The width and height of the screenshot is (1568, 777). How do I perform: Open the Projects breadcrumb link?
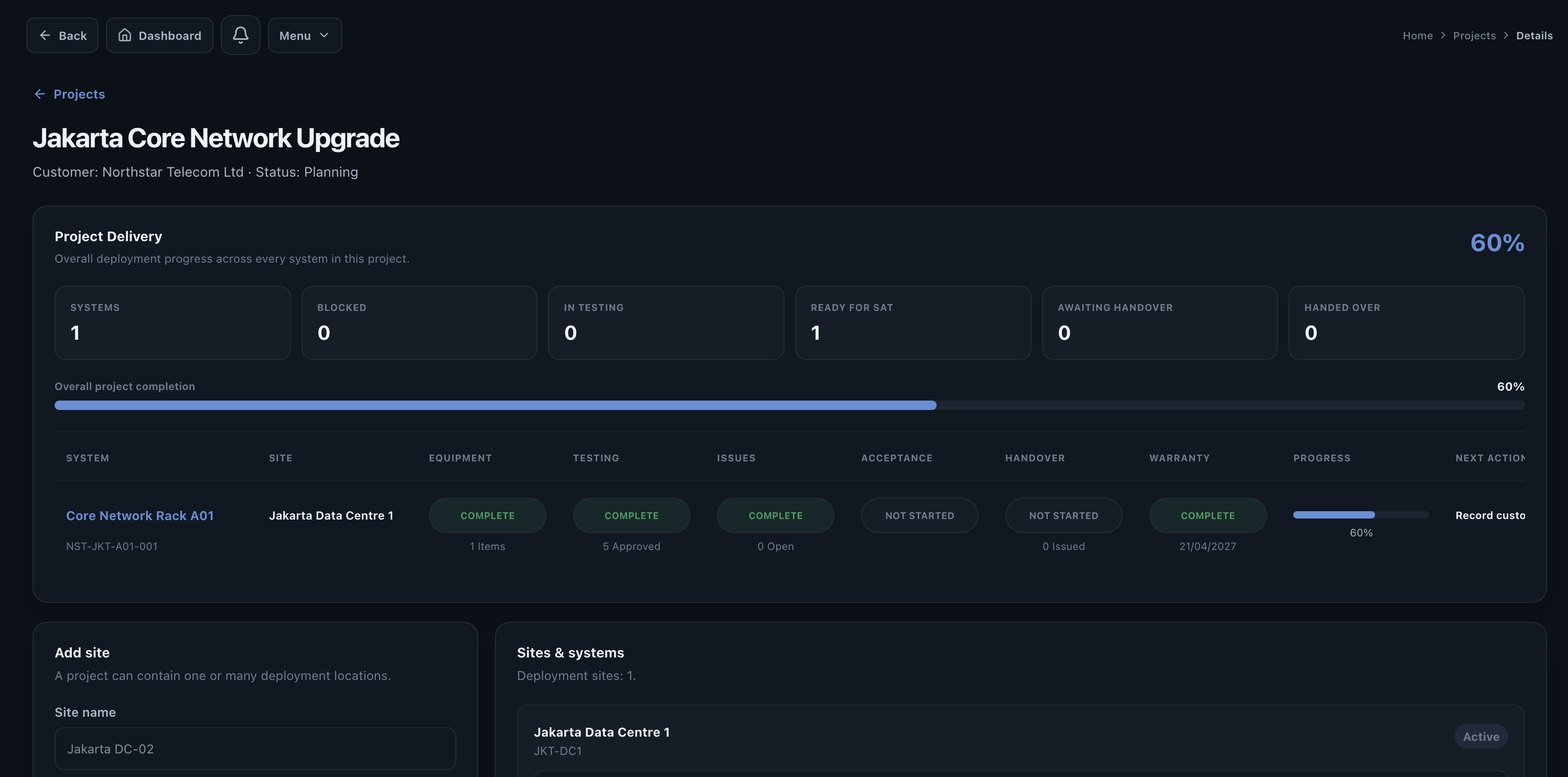1474,35
